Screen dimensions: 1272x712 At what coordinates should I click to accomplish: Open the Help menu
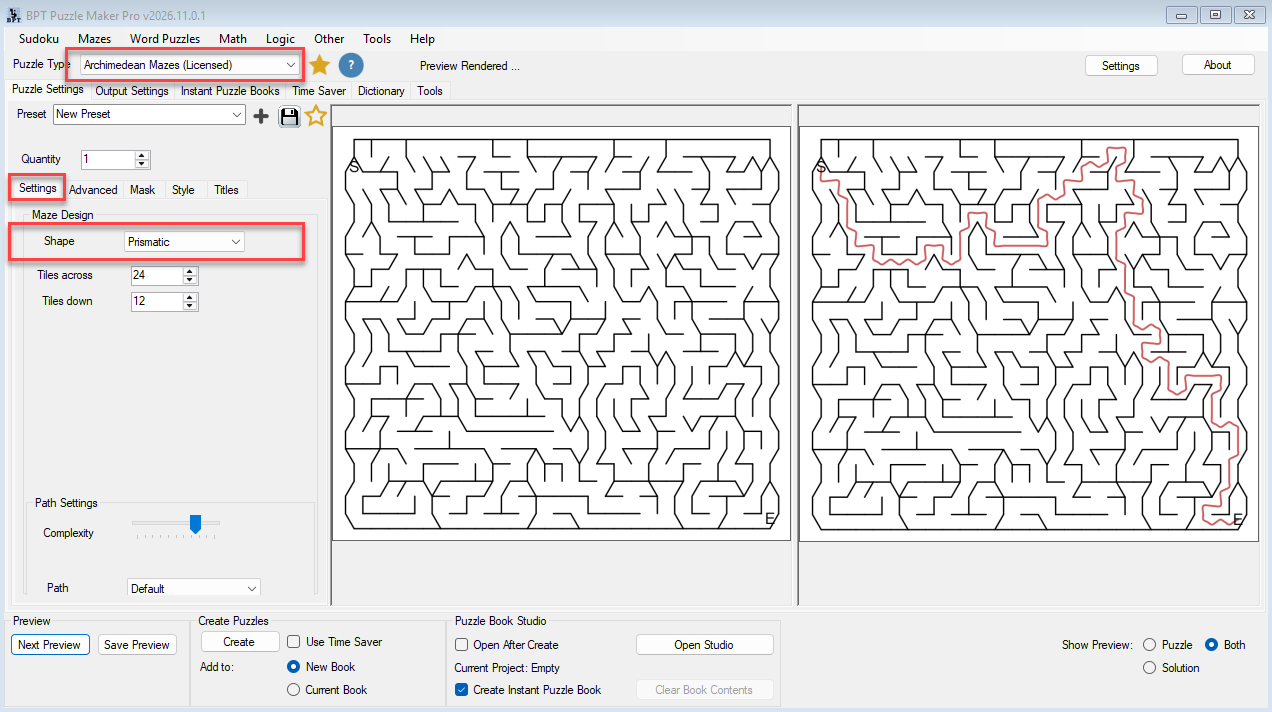pyautogui.click(x=422, y=39)
